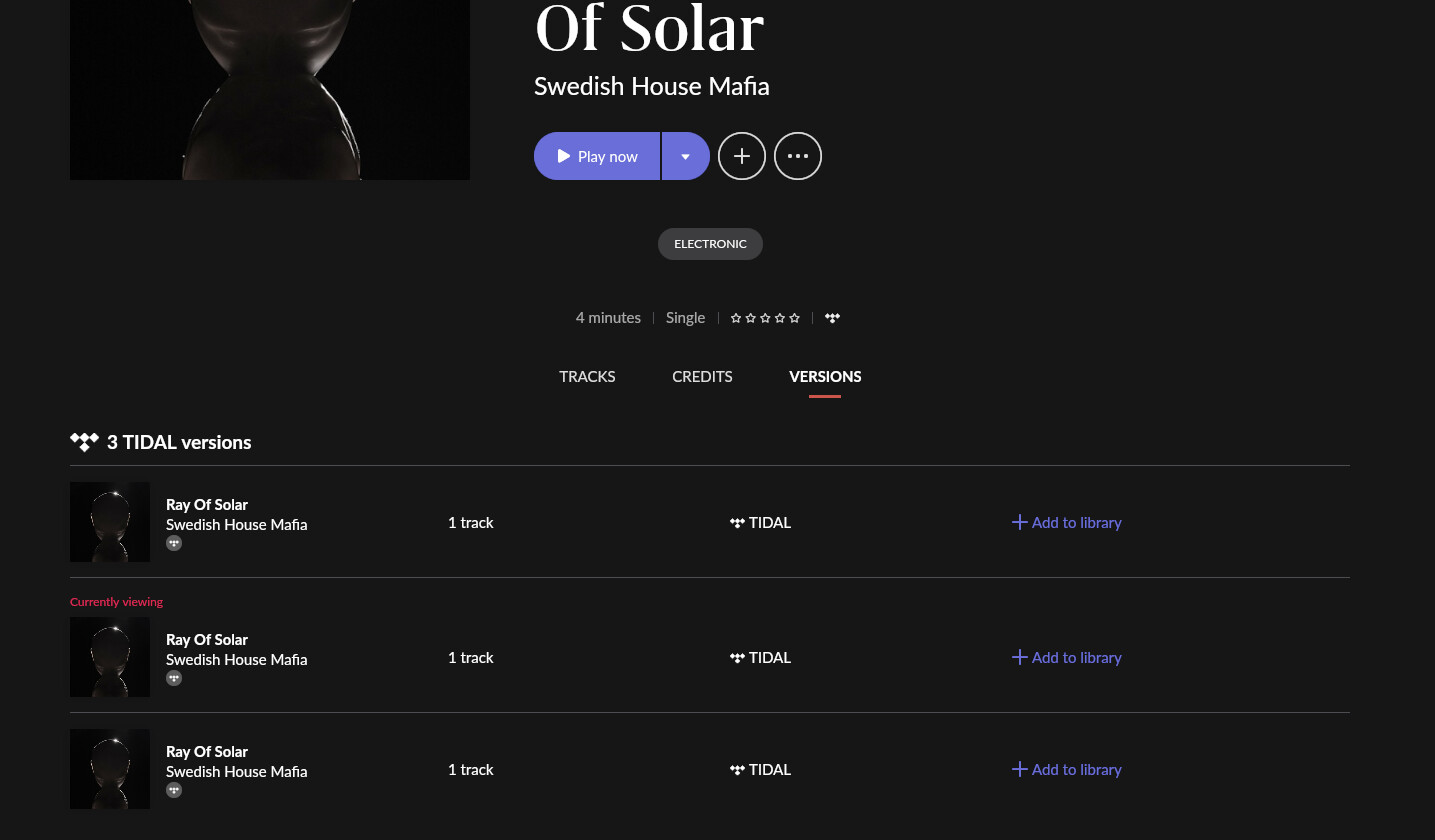Click Add to library for the last version
Image resolution: width=1435 pixels, height=840 pixels.
(x=1066, y=769)
